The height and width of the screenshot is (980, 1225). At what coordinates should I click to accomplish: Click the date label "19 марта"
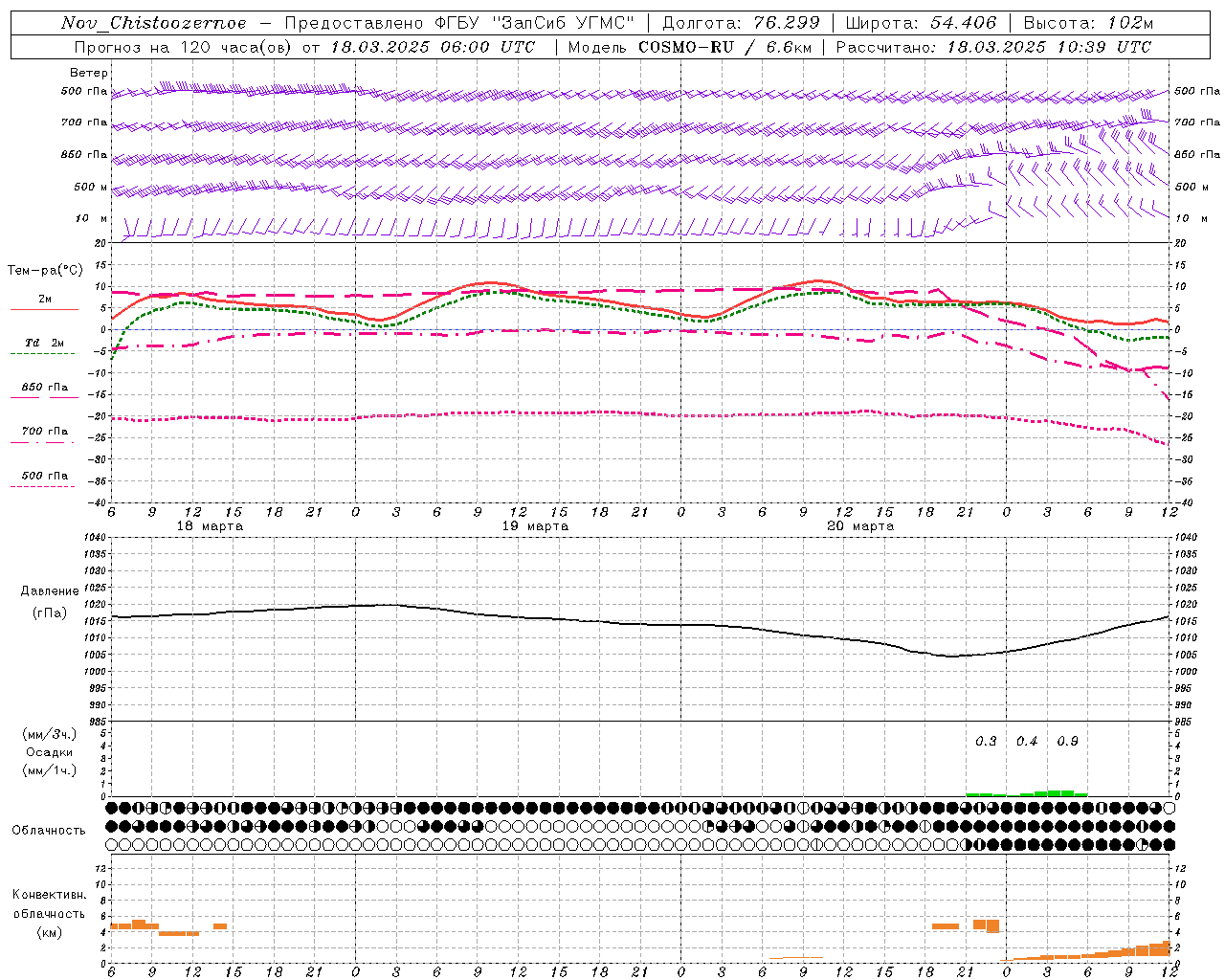pos(535,526)
